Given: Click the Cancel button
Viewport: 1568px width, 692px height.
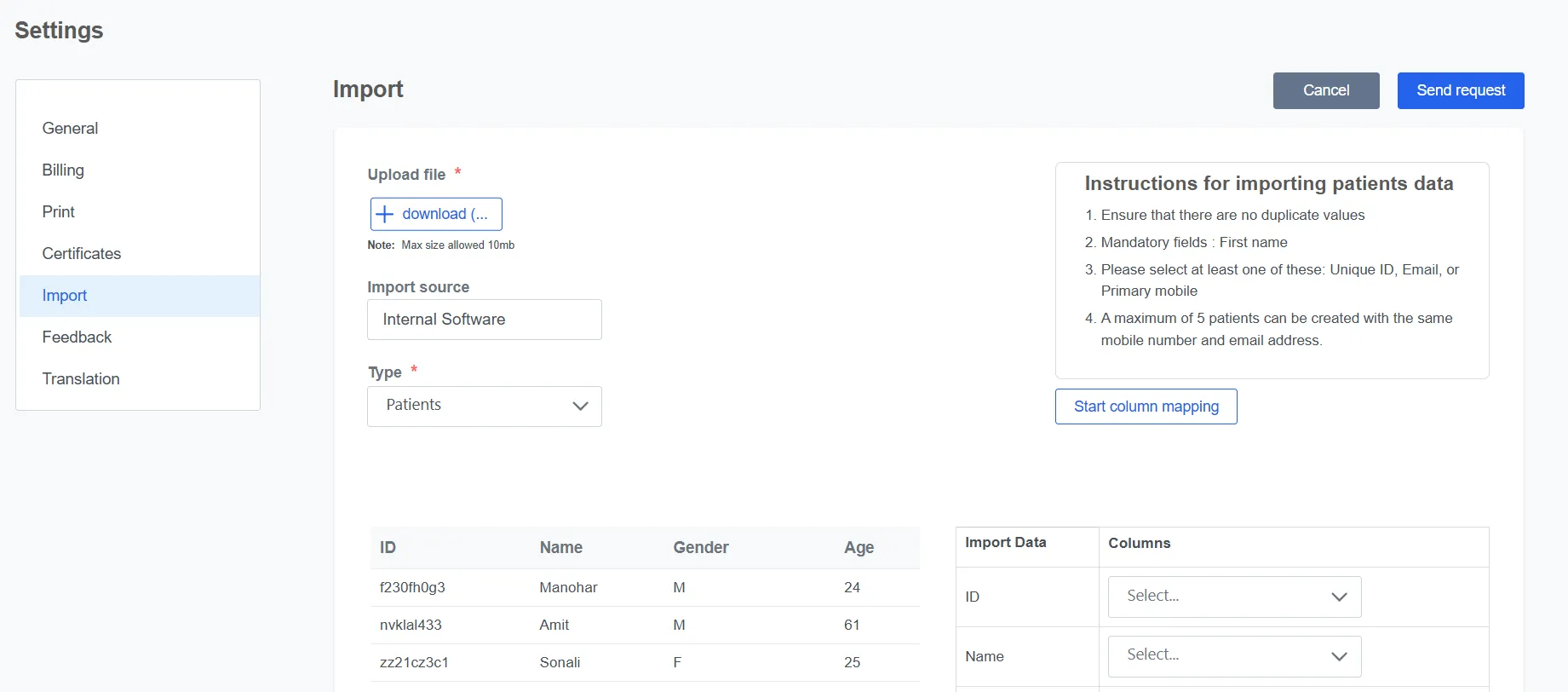Looking at the screenshot, I should (x=1326, y=90).
